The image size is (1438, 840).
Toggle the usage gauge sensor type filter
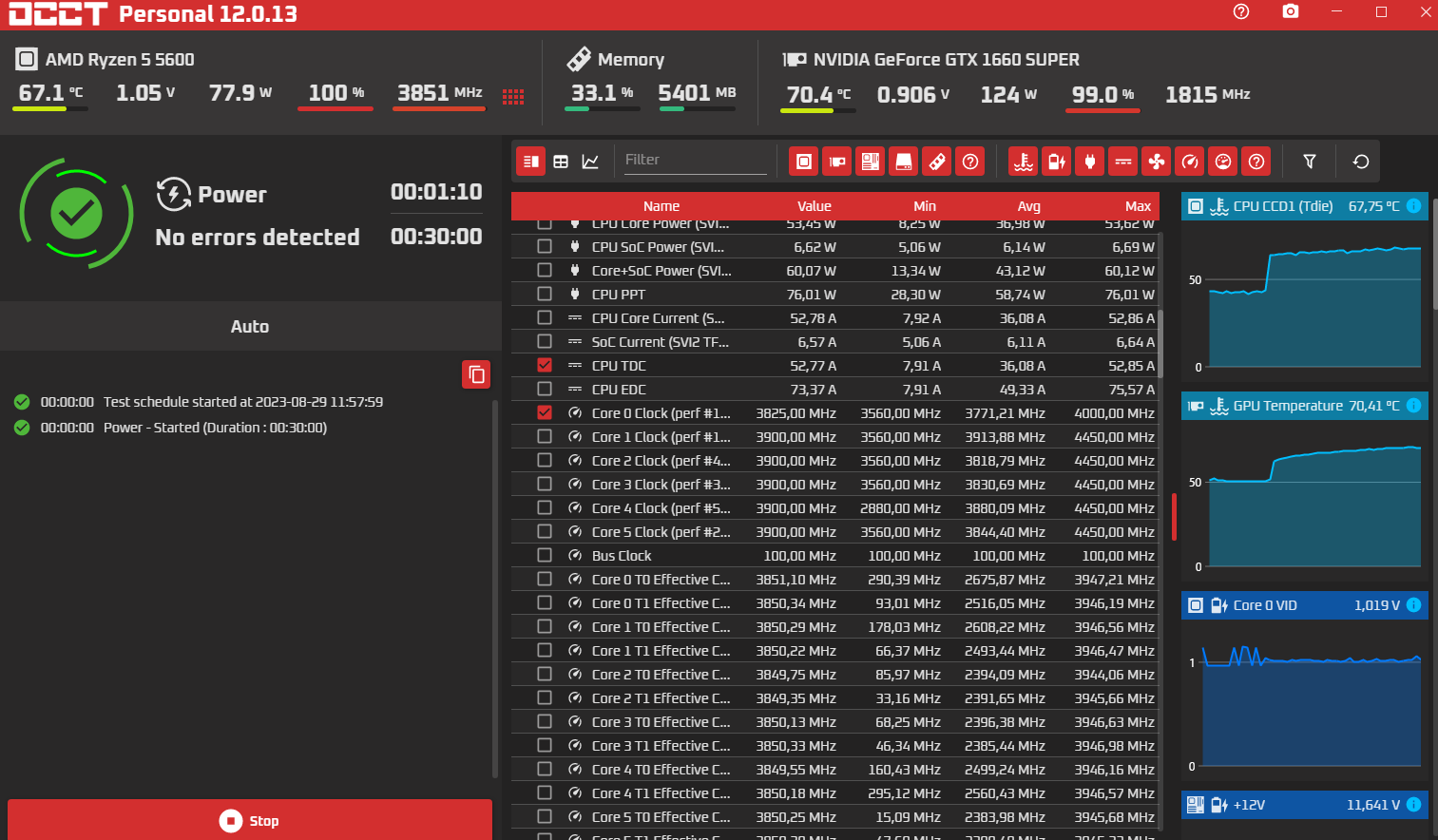pyautogui.click(x=1223, y=162)
